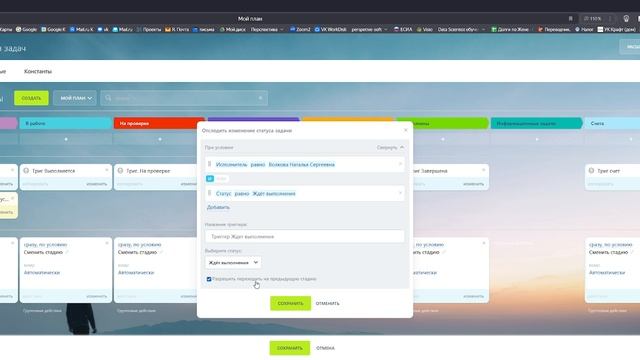Viewport: 640px width, 360px height.
Task: Grab drag handle of Статус condition row
Action: [209, 193]
